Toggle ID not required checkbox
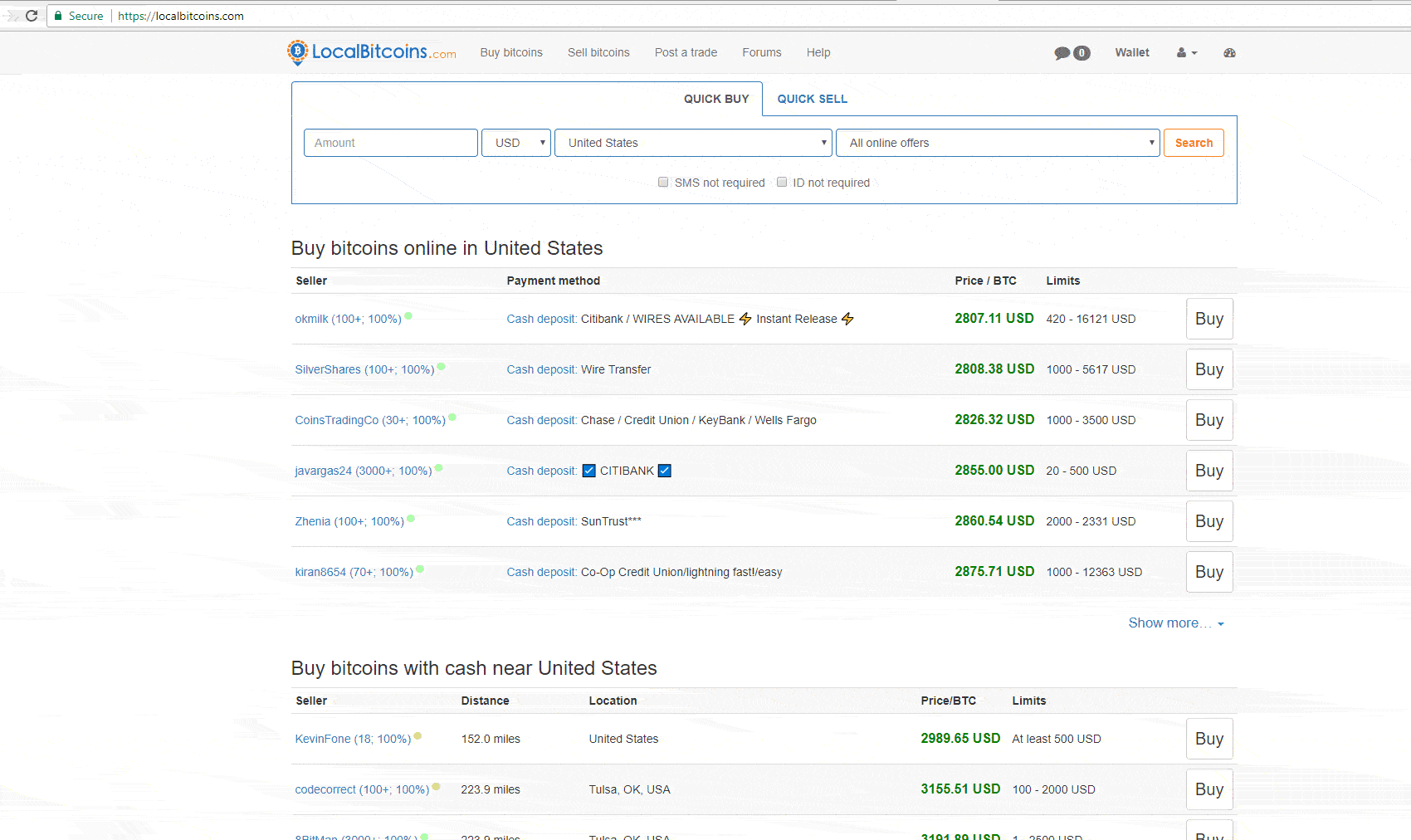 point(782,182)
